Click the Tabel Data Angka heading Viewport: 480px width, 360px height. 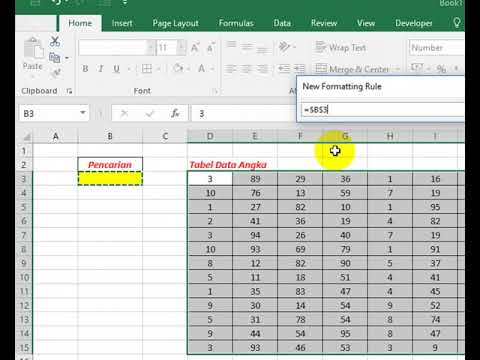click(228, 165)
